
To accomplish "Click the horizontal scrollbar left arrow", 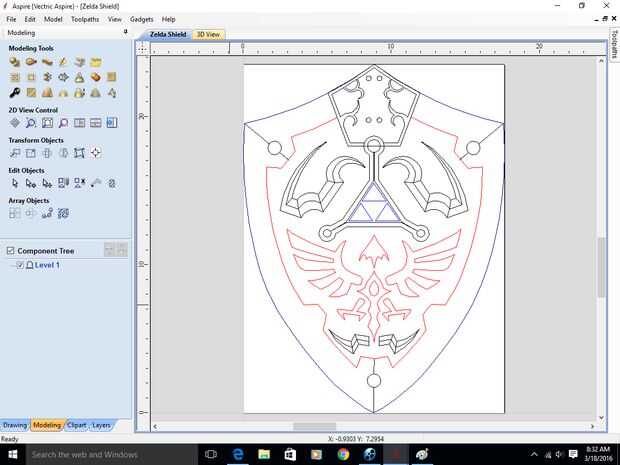I will [155, 426].
